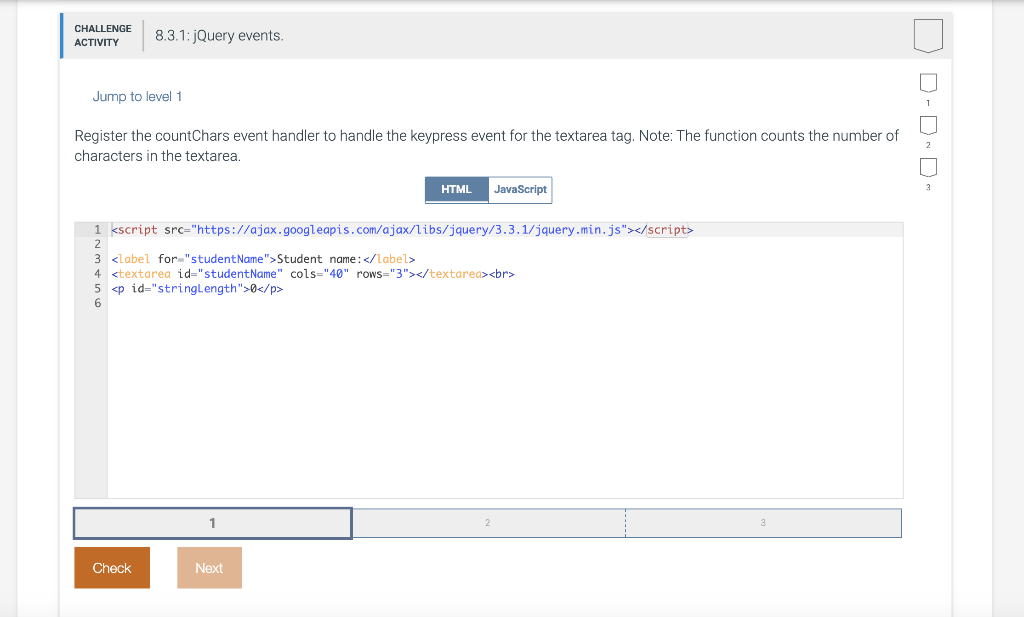Image resolution: width=1024 pixels, height=617 pixels.
Task: Select level 1 in progress bar
Action: [x=213, y=523]
